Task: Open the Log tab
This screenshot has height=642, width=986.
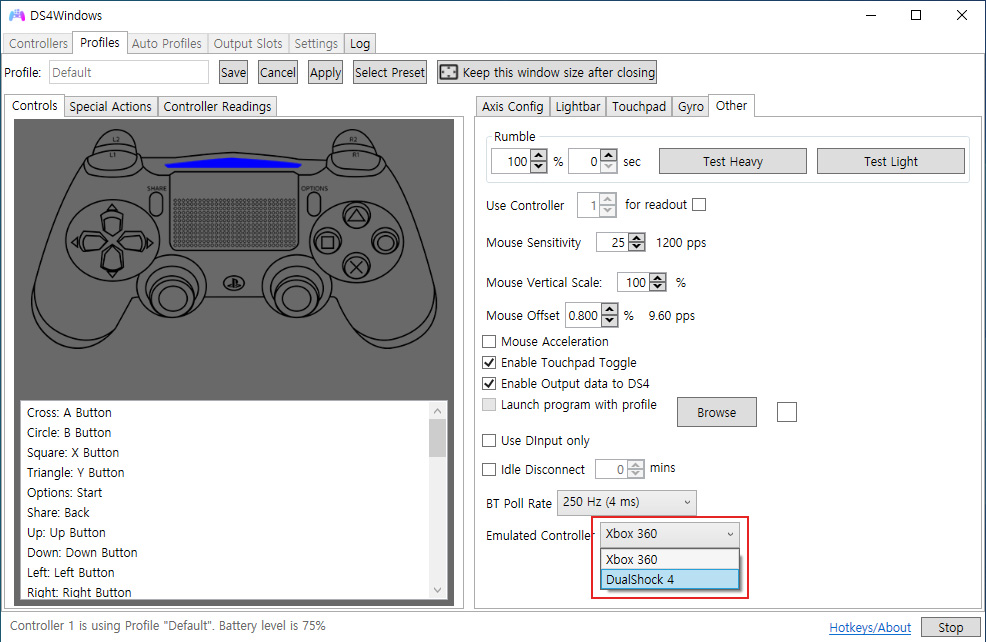Action: [x=360, y=43]
